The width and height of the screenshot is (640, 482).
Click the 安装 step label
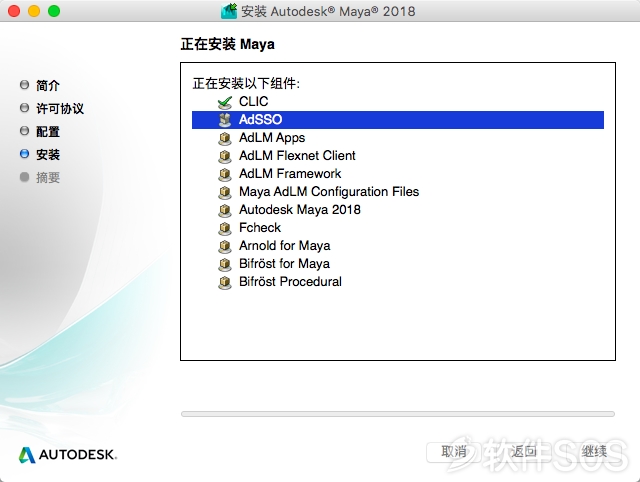coord(48,155)
